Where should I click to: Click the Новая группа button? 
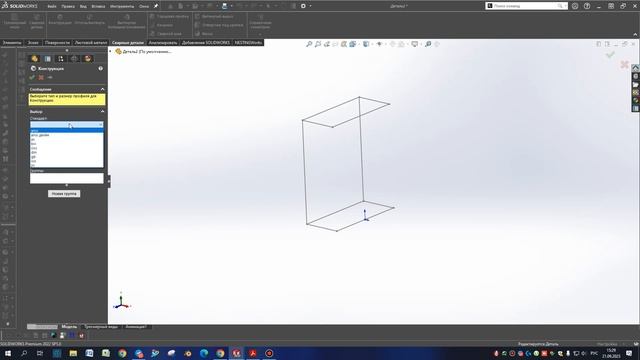64,193
